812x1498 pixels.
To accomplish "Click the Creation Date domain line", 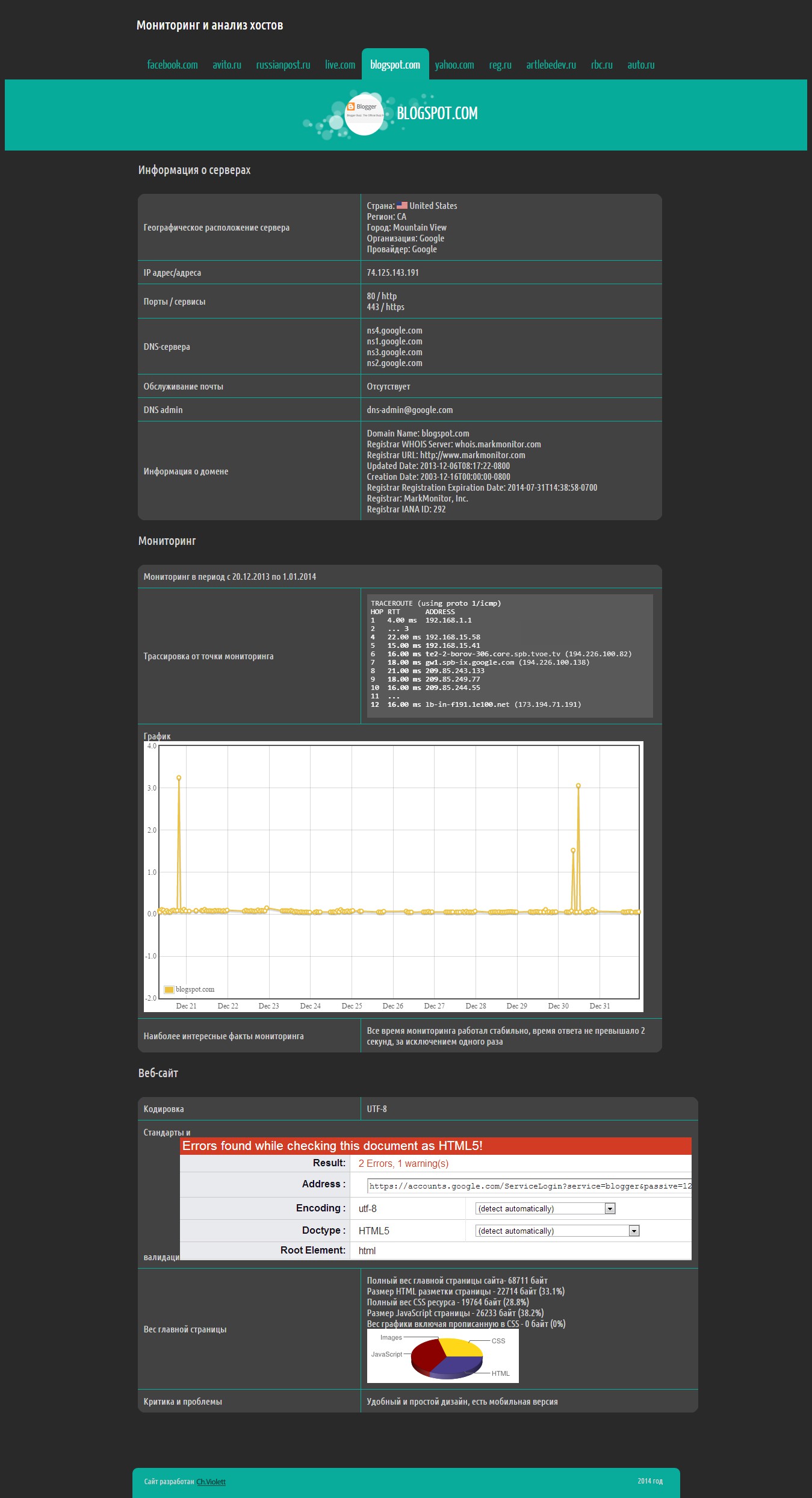I will click(x=439, y=476).
